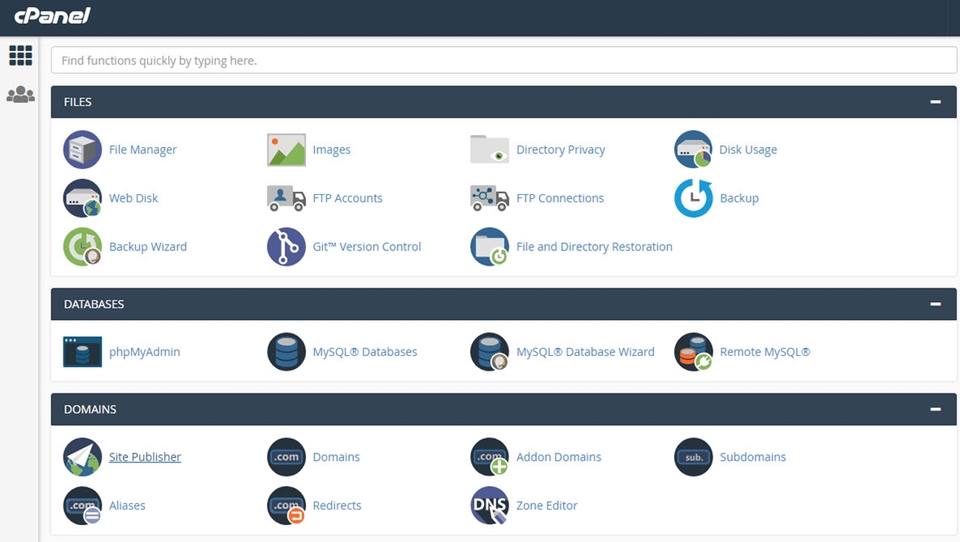960x542 pixels.
Task: Open the phpMyAdmin link
Action: click(144, 352)
